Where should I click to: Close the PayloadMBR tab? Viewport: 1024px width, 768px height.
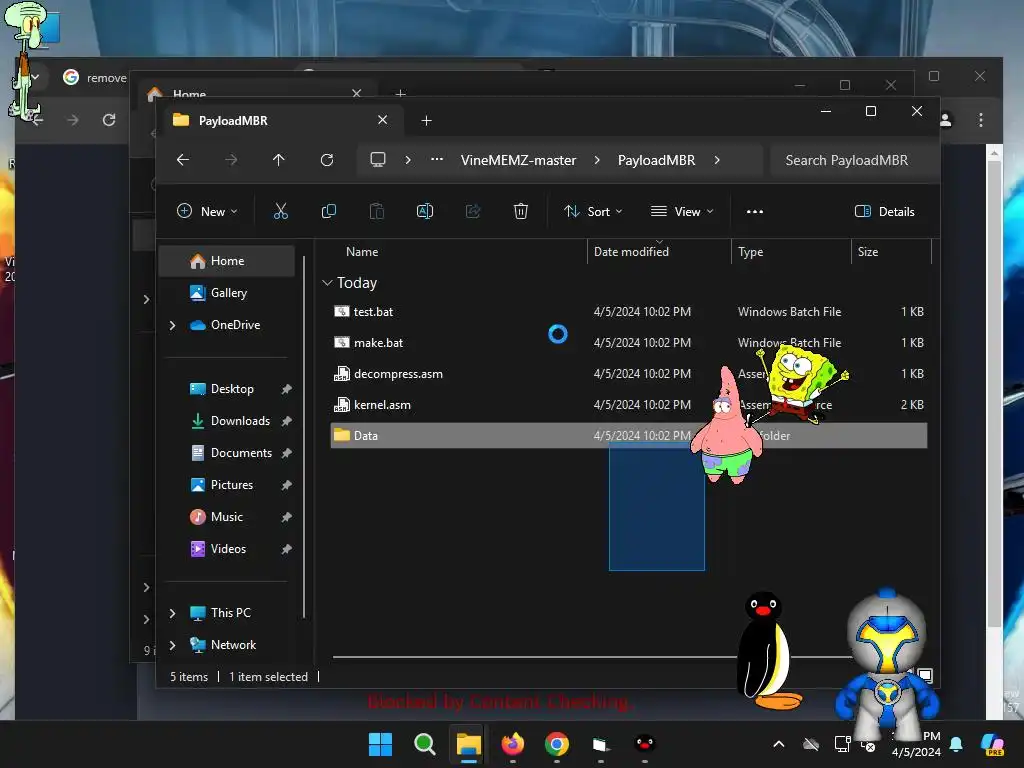[x=383, y=120]
